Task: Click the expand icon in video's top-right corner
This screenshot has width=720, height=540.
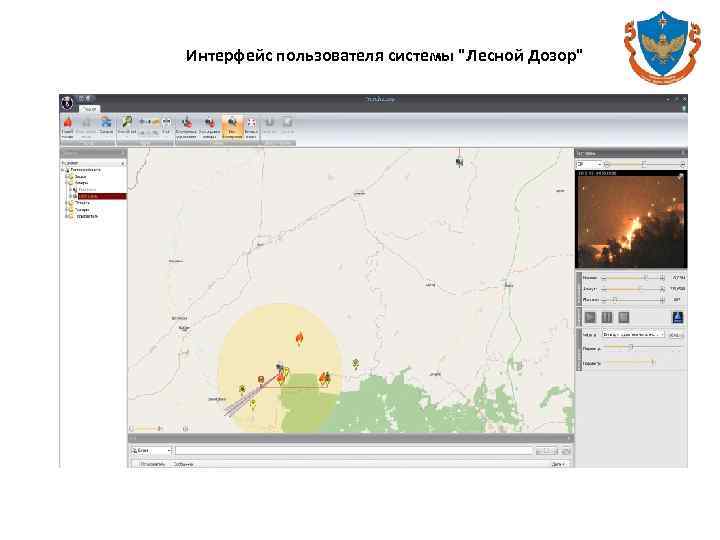Action: [x=681, y=176]
